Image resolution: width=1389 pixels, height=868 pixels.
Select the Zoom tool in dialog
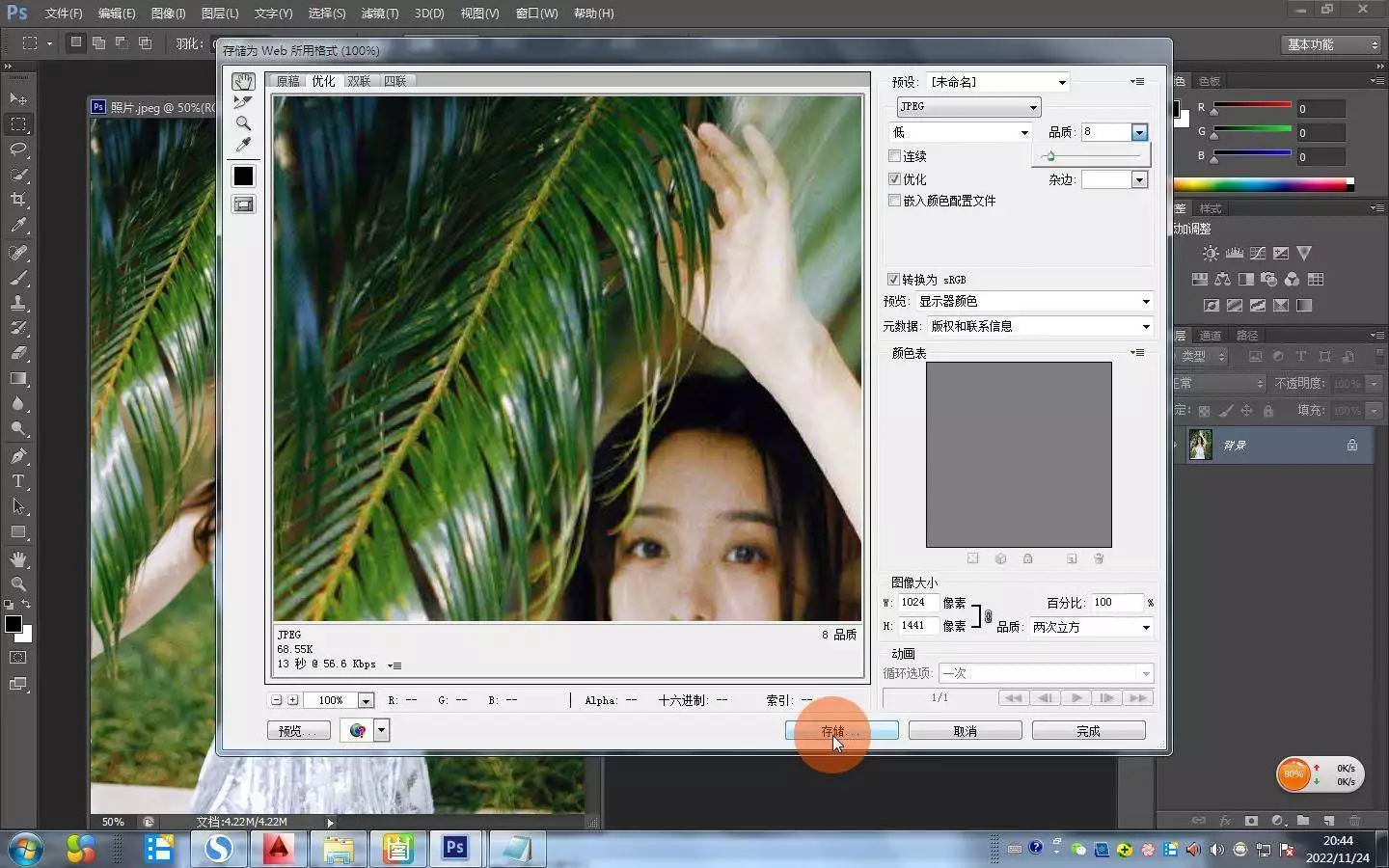(x=243, y=123)
